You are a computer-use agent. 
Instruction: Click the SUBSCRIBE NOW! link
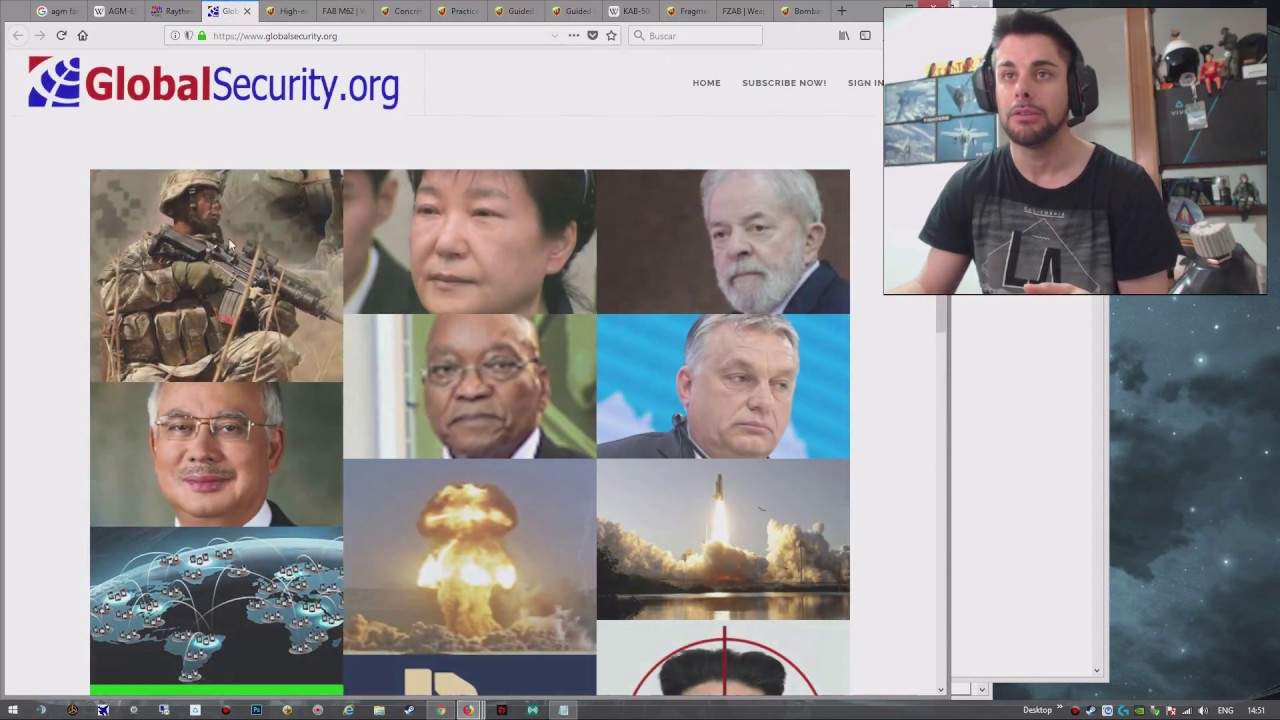click(784, 83)
